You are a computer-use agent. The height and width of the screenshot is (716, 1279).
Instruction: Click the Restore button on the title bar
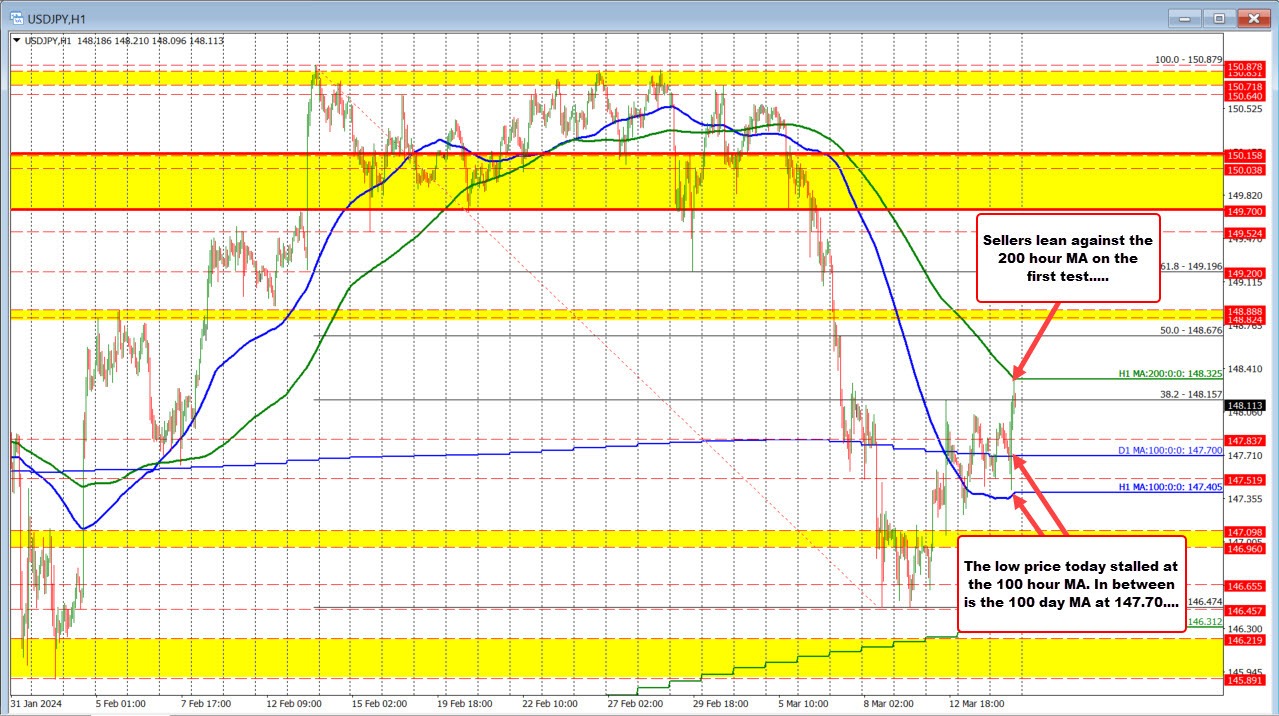point(1219,17)
